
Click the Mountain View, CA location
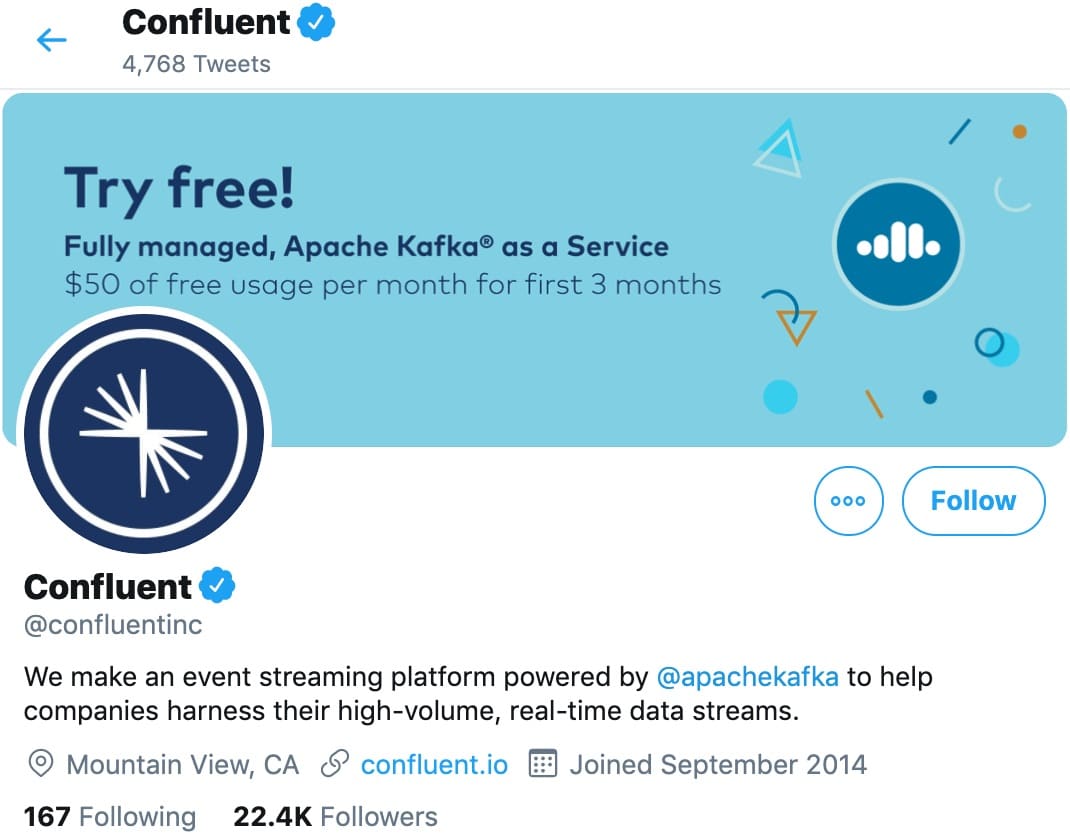(183, 764)
